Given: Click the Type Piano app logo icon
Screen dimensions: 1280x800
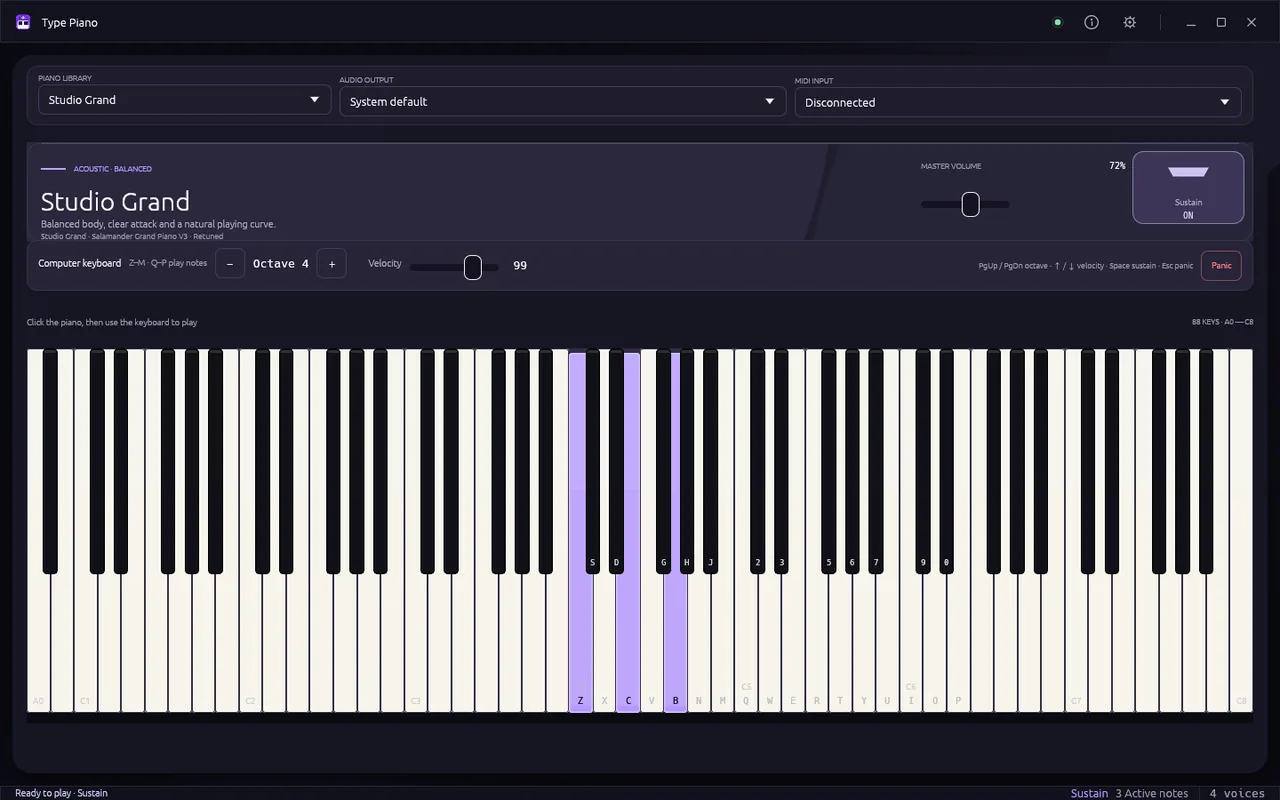Looking at the screenshot, I should [x=23, y=22].
